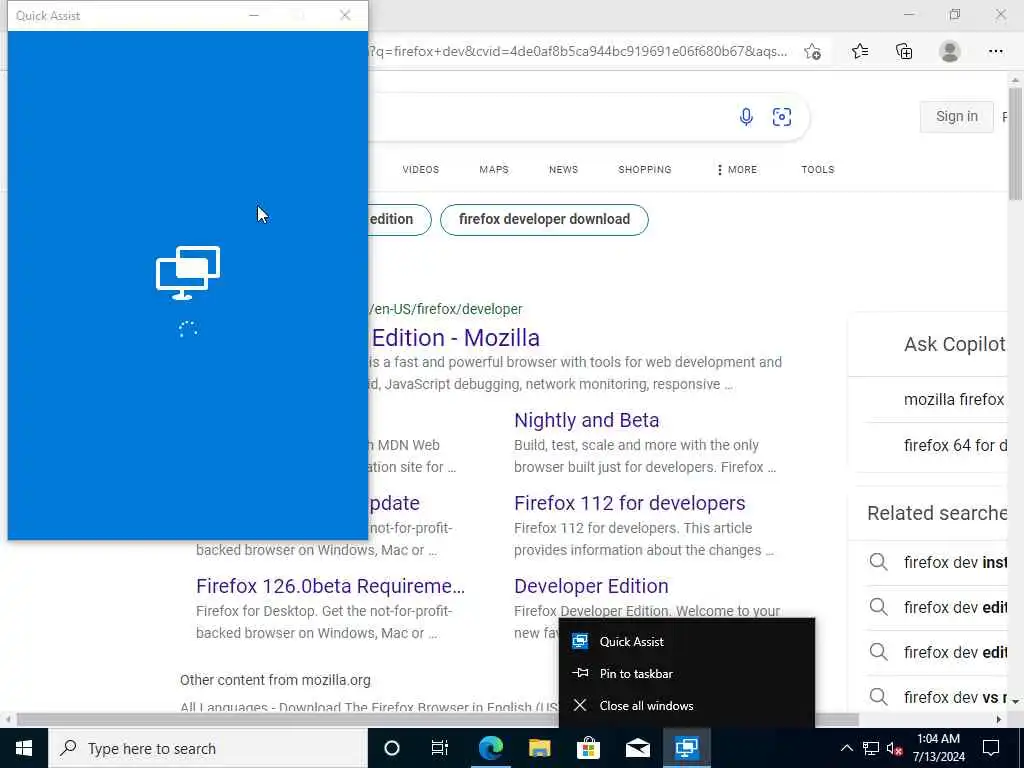Click the muted speaker volume icon
This screenshot has height=768, width=1024.
tap(895, 748)
